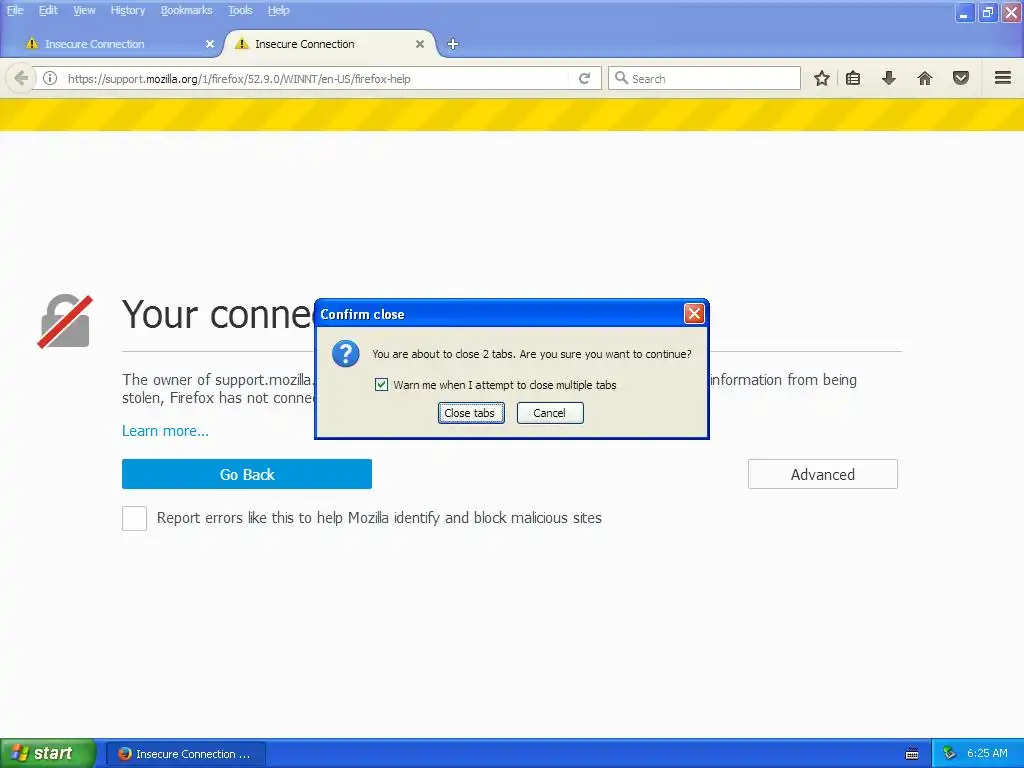Viewport: 1024px width, 768px height.
Task: Click the Windows start button
Action: [47, 754]
